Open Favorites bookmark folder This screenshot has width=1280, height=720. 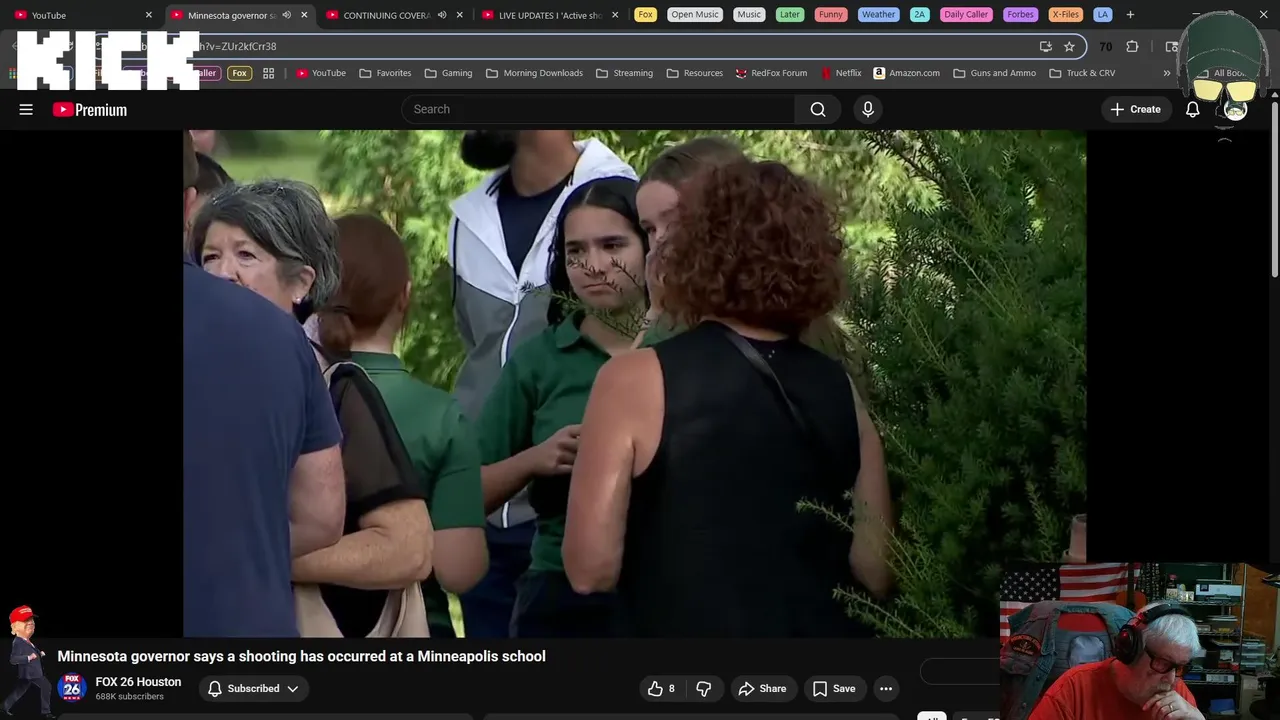[x=385, y=73]
